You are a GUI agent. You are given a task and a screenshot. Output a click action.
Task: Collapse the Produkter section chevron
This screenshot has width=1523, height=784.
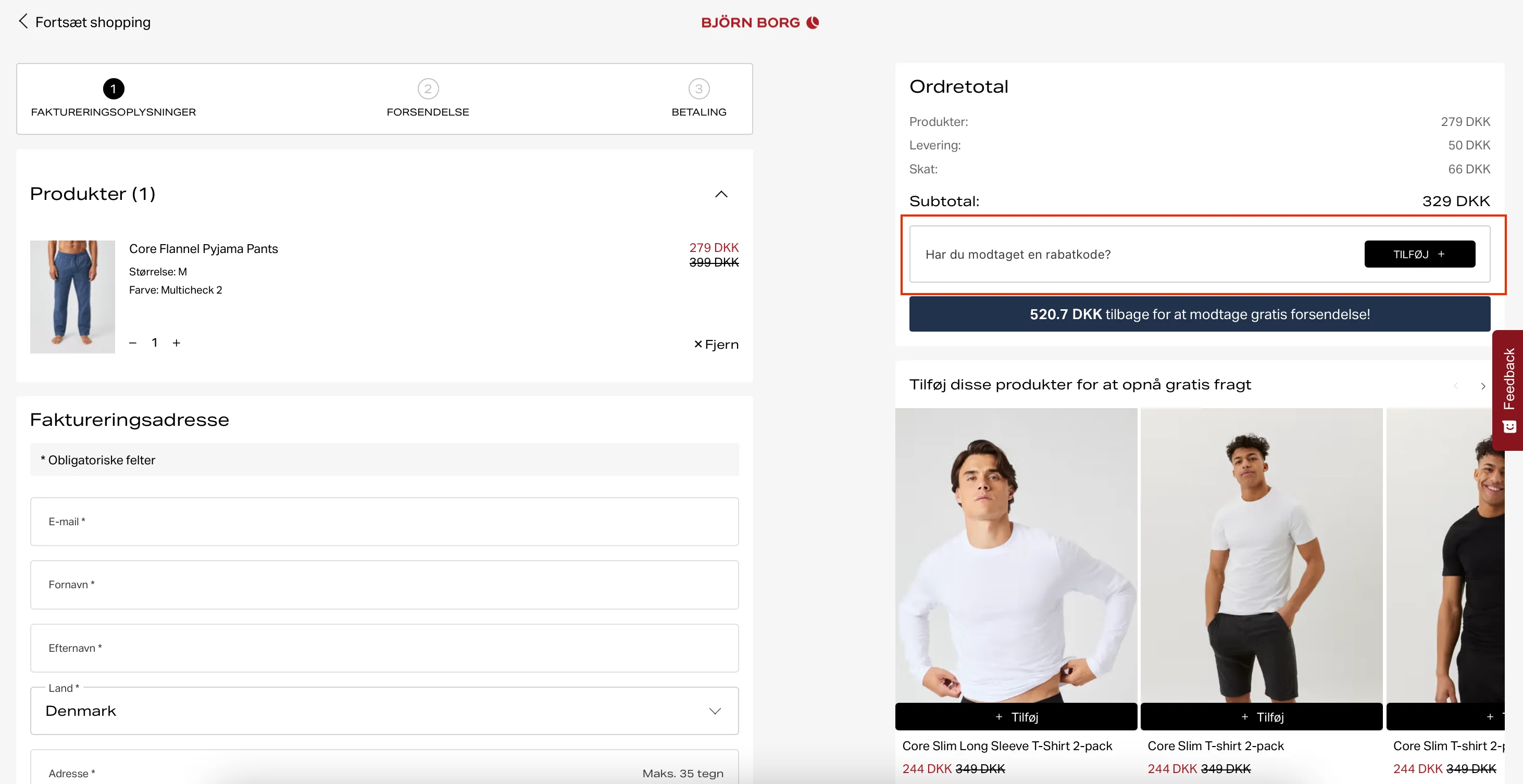pos(721,194)
